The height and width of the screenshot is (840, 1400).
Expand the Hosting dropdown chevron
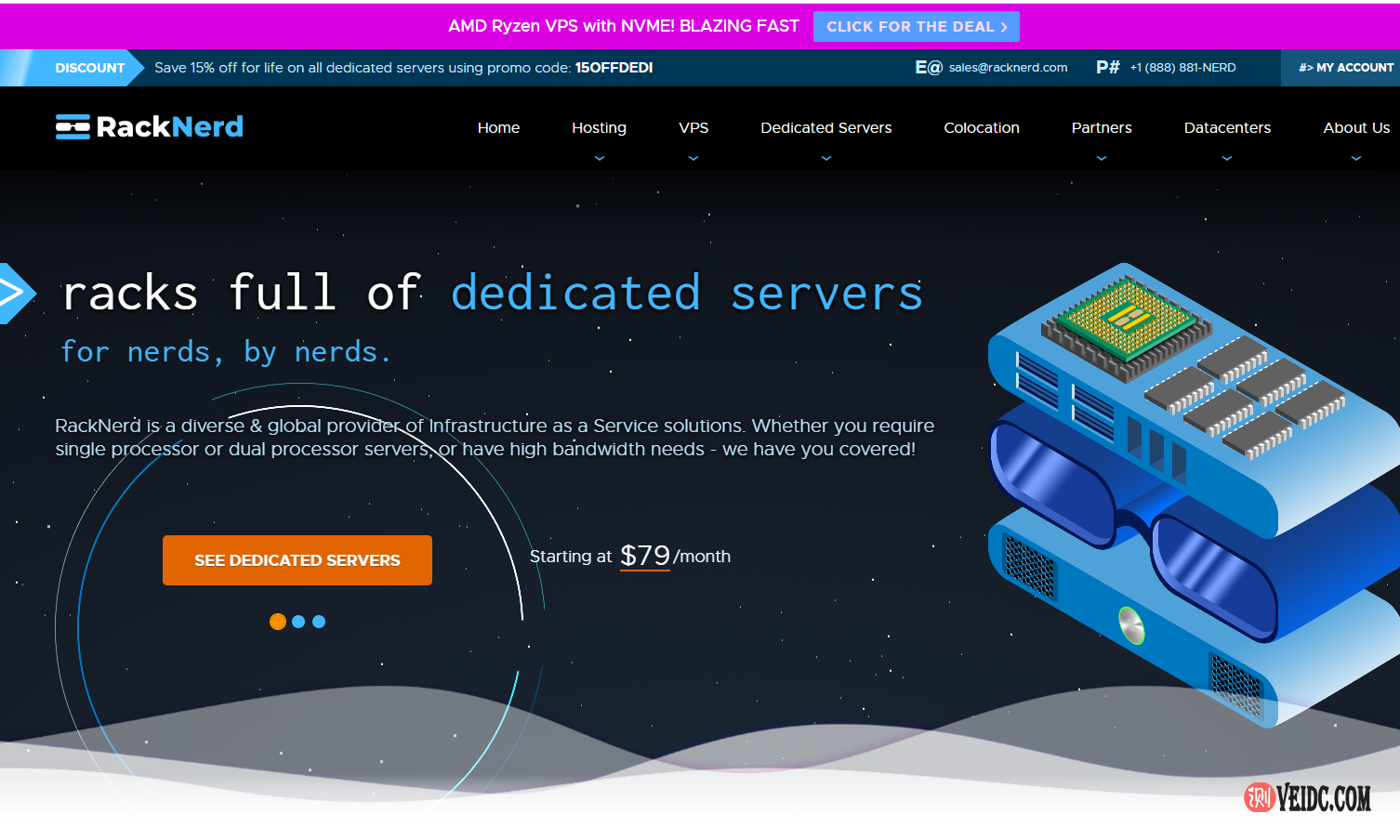(x=600, y=159)
